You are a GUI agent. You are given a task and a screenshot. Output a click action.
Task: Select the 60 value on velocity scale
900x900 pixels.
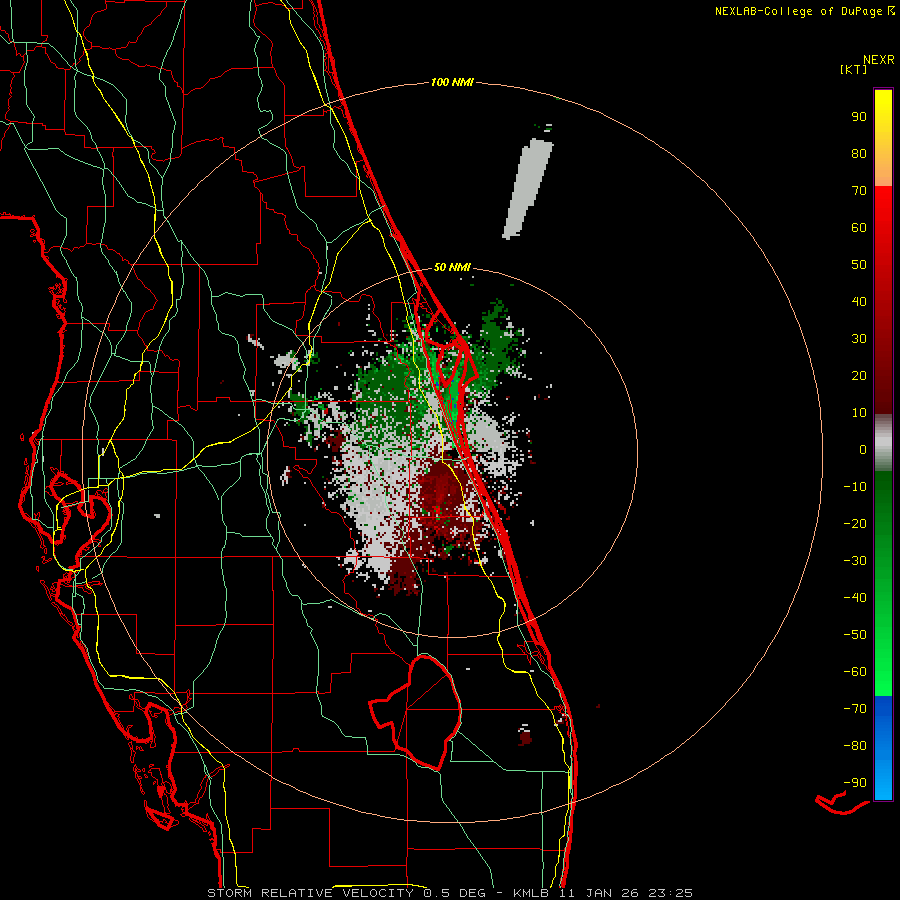click(x=859, y=228)
